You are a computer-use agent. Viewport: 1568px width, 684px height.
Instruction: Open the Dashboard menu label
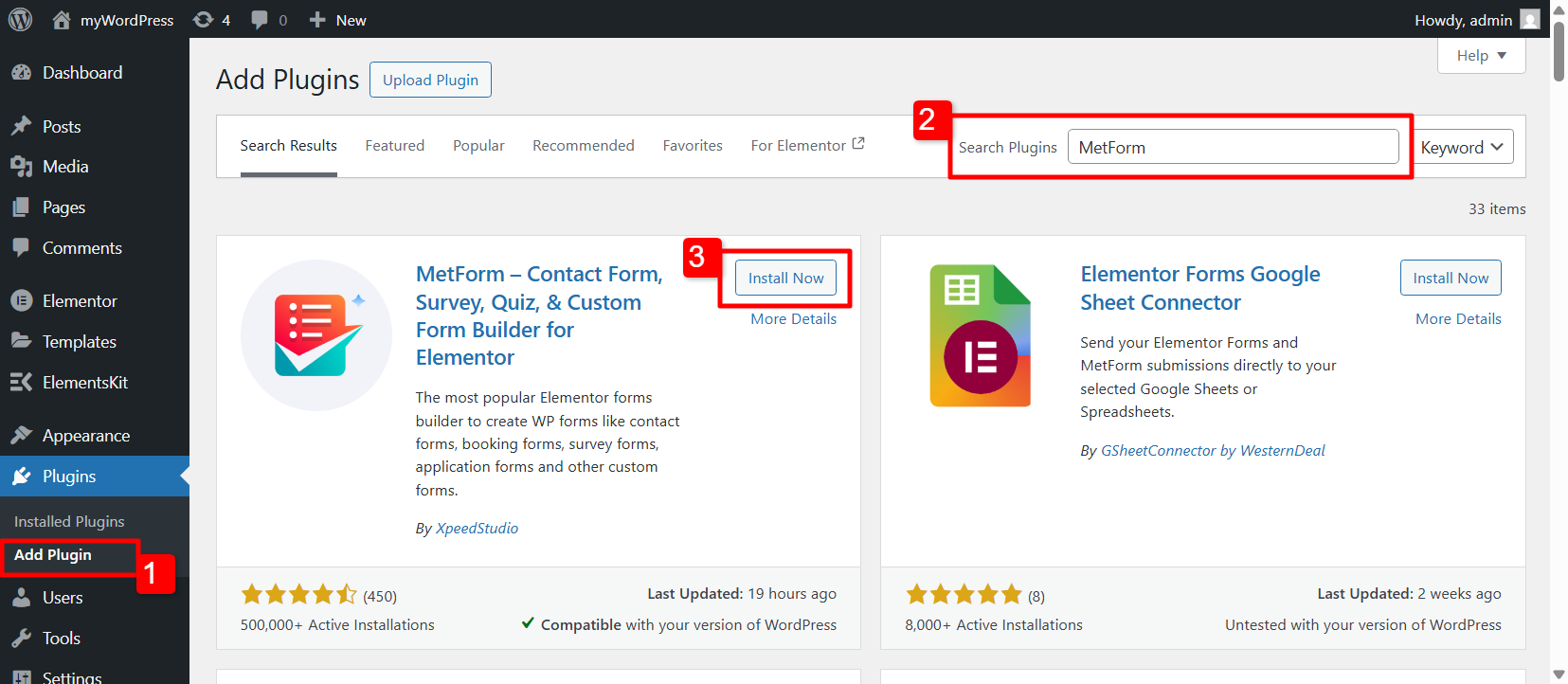[x=82, y=73]
